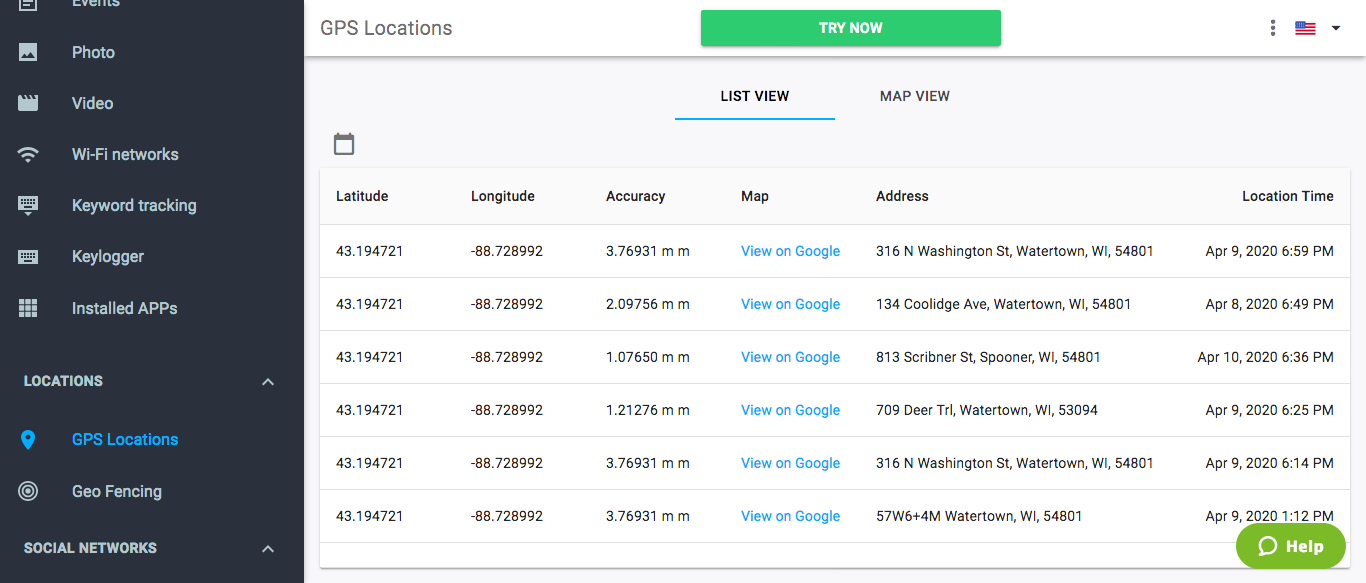Screen dimensions: 1366x583
Task: Click the Wi-Fi networks icon
Action: click(28, 154)
